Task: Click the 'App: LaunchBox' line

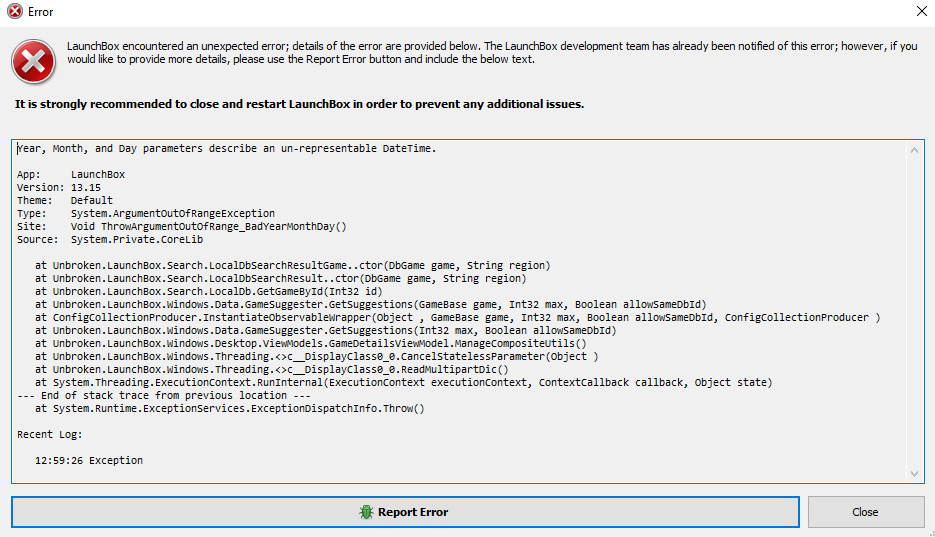Action: 71,174
